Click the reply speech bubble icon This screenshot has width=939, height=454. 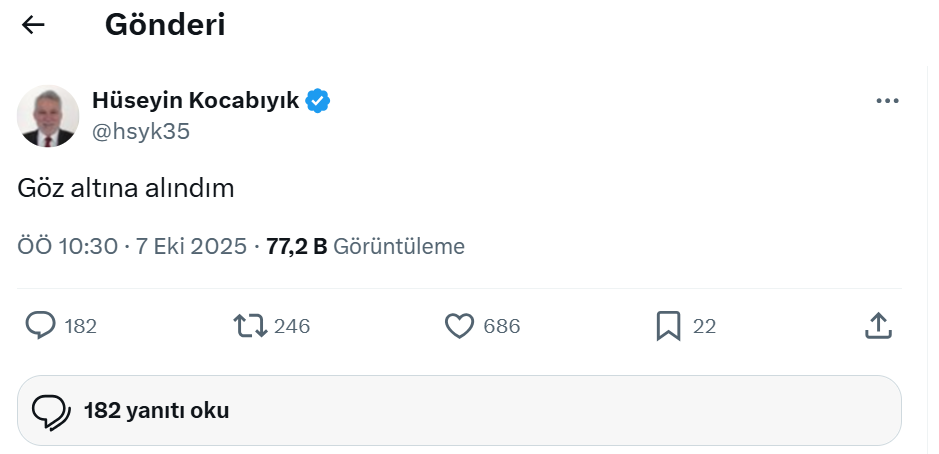click(x=40, y=326)
